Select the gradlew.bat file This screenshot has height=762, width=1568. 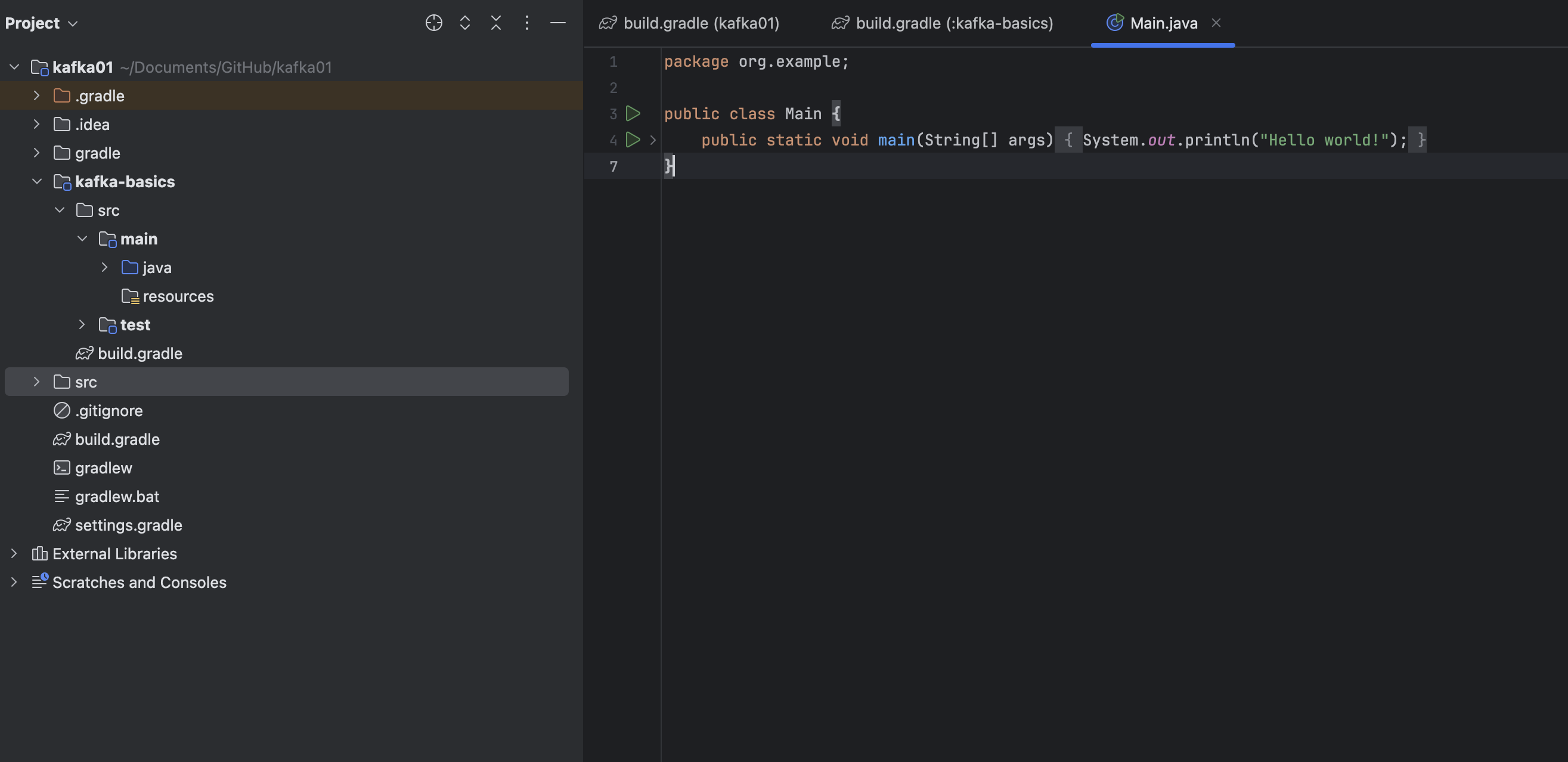tap(117, 497)
